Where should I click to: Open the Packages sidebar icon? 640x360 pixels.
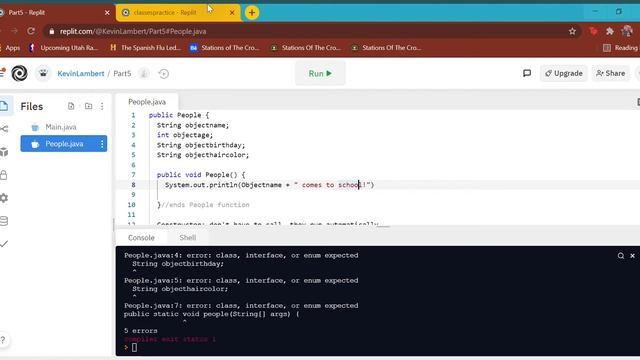[4, 152]
